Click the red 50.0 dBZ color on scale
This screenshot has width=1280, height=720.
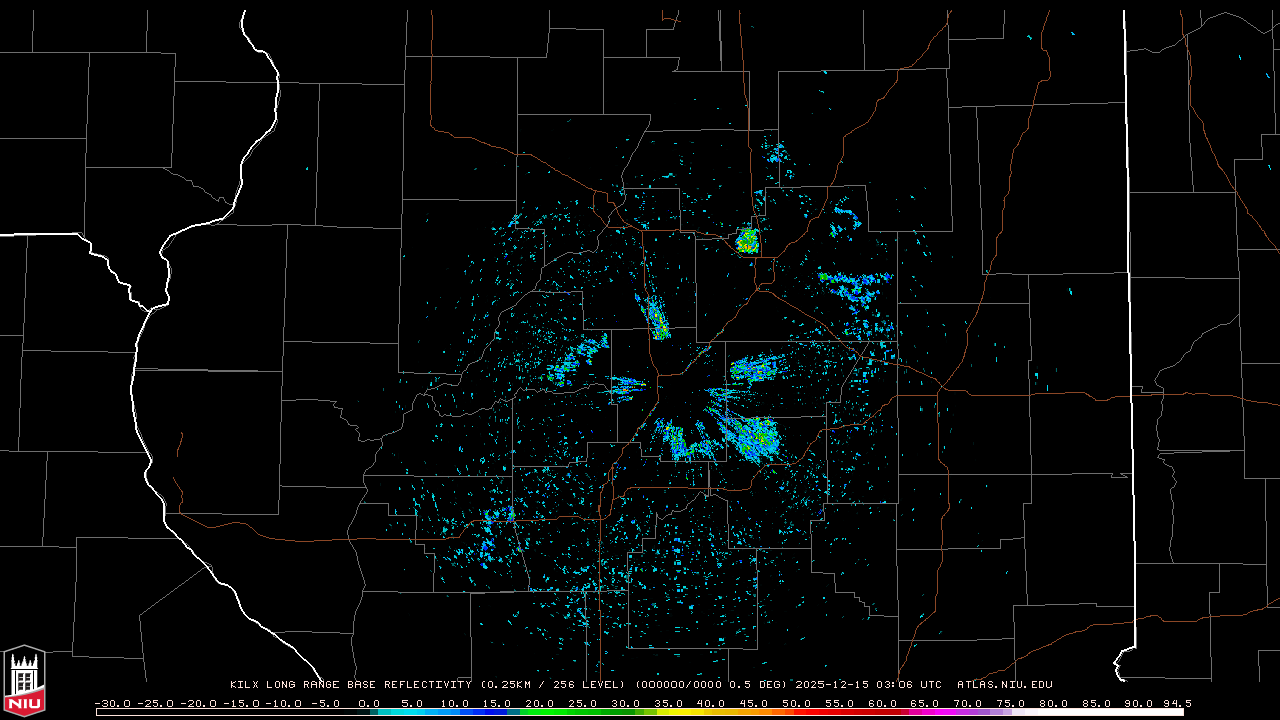797,712
